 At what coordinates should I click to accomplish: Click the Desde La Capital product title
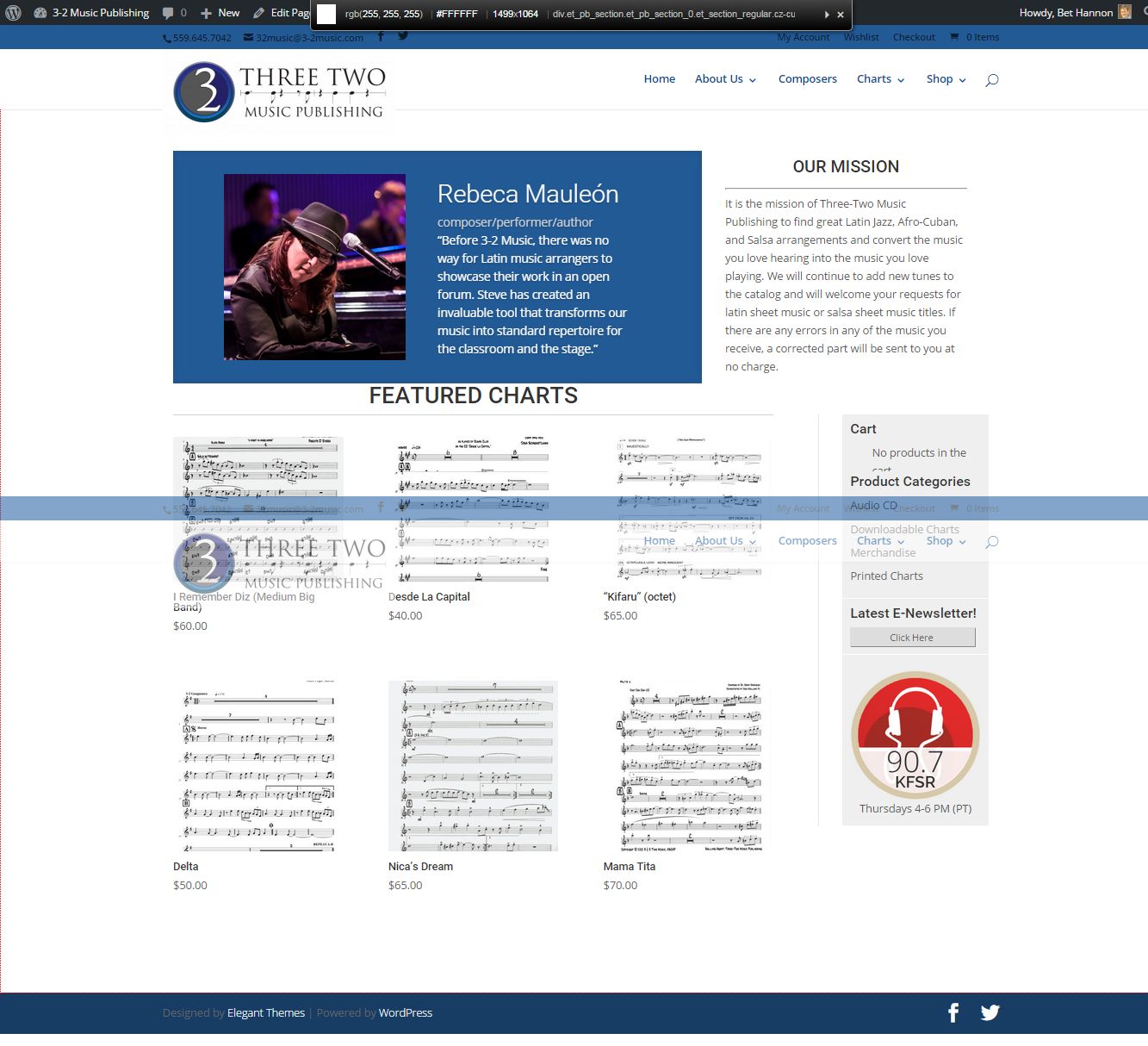click(429, 597)
